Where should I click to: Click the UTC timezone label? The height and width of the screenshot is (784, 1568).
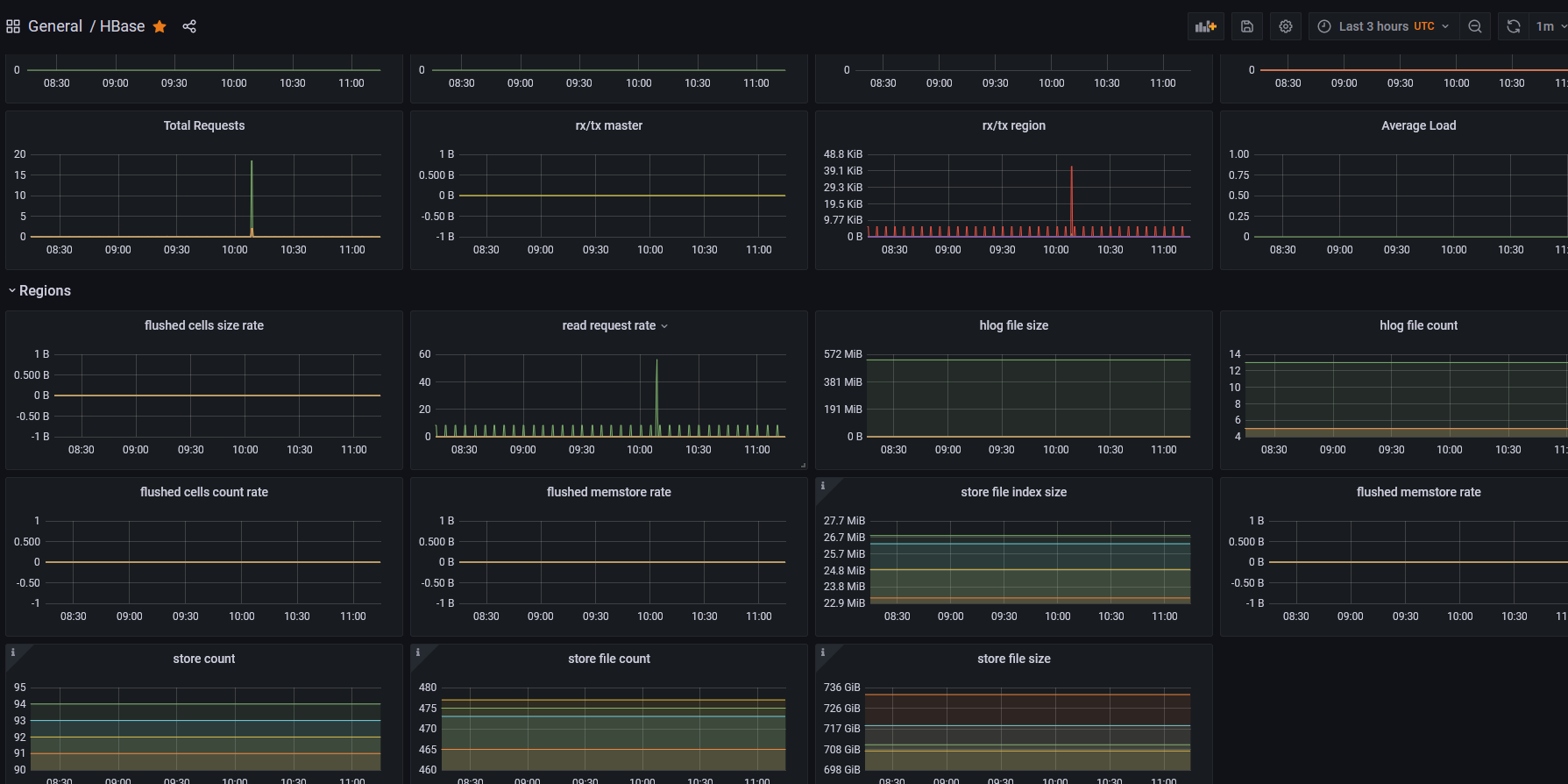(1424, 26)
